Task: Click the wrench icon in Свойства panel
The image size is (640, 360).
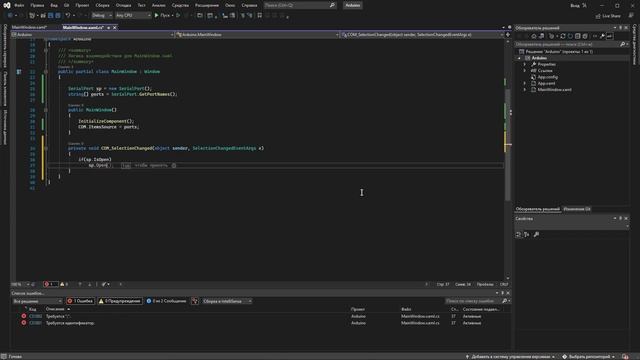Action: pos(536,234)
